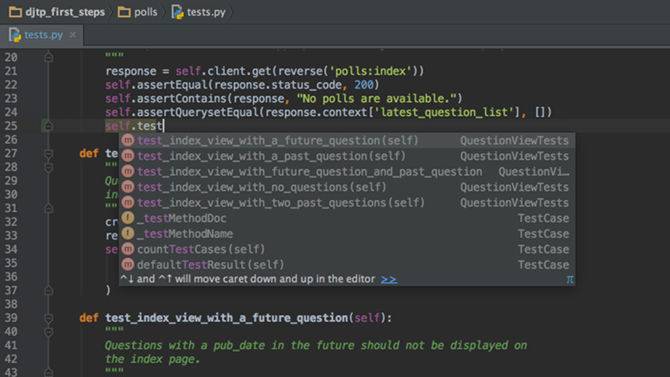
Task: Click method icon beside countTestCases
Action: [128, 249]
